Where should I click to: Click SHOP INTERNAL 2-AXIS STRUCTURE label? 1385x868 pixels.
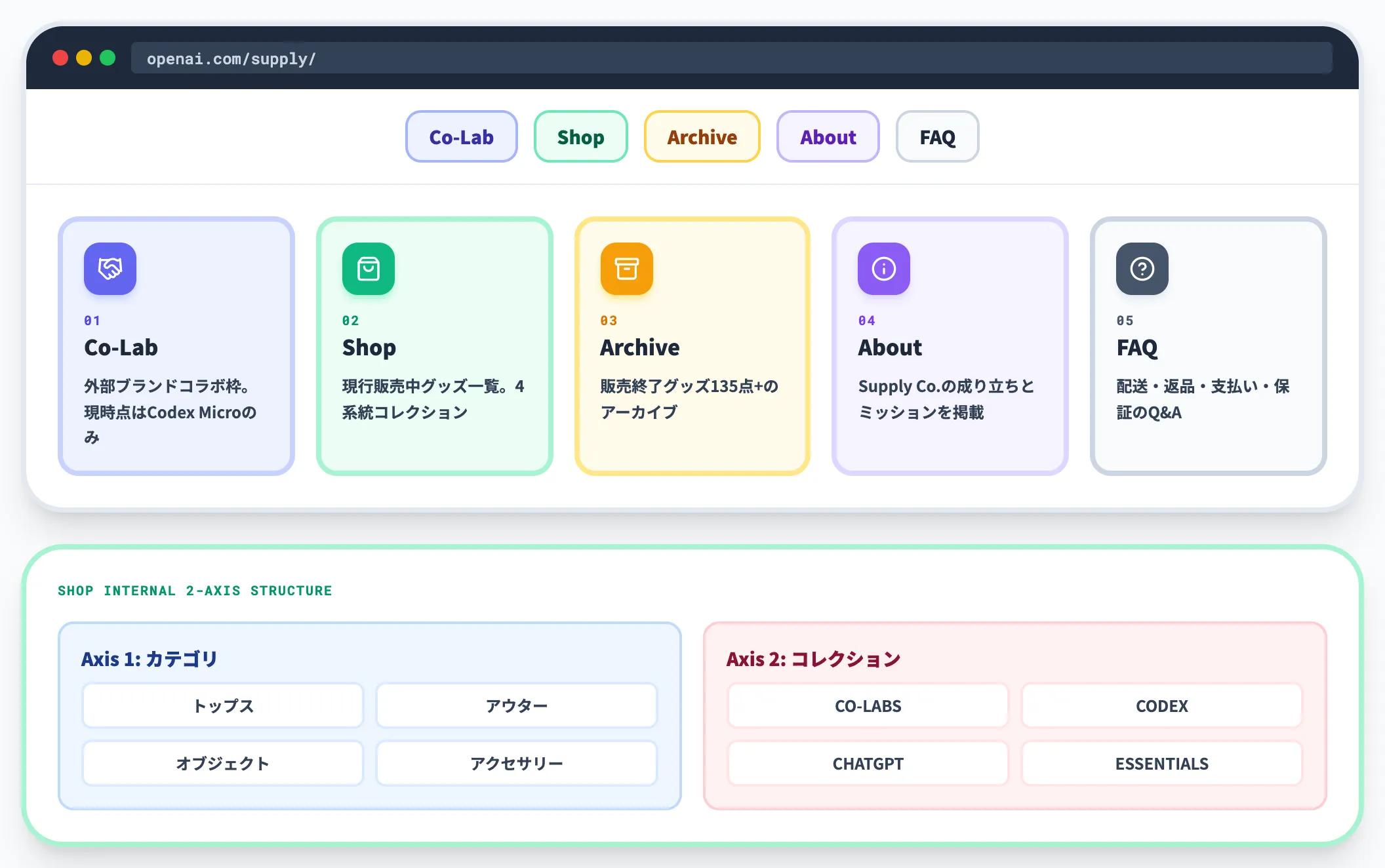tap(195, 591)
